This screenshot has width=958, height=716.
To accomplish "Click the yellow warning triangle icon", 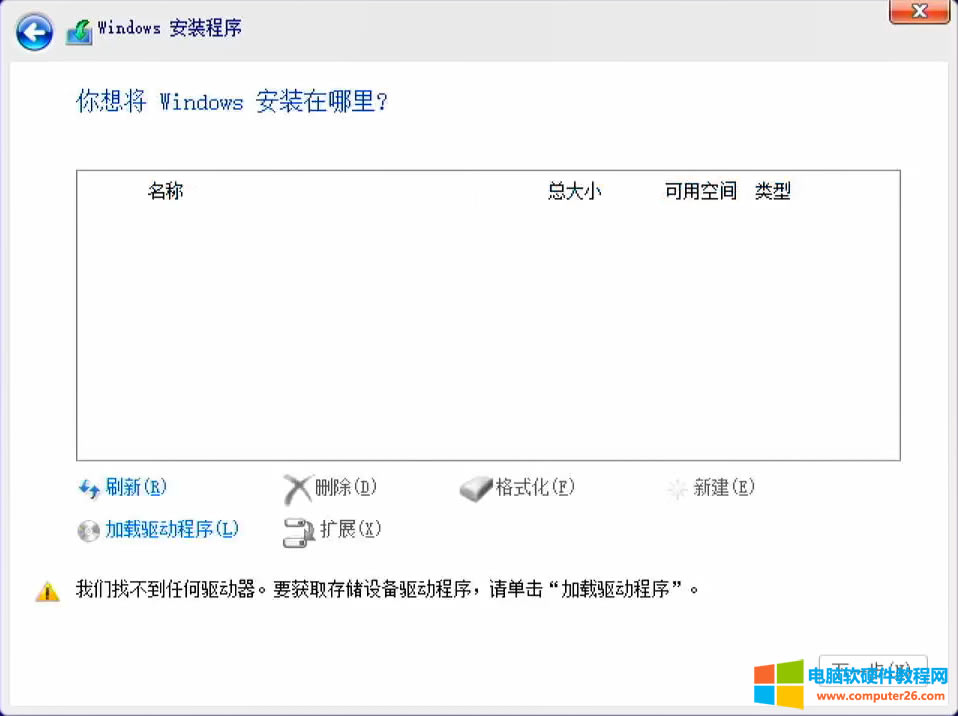I will pos(48,591).
